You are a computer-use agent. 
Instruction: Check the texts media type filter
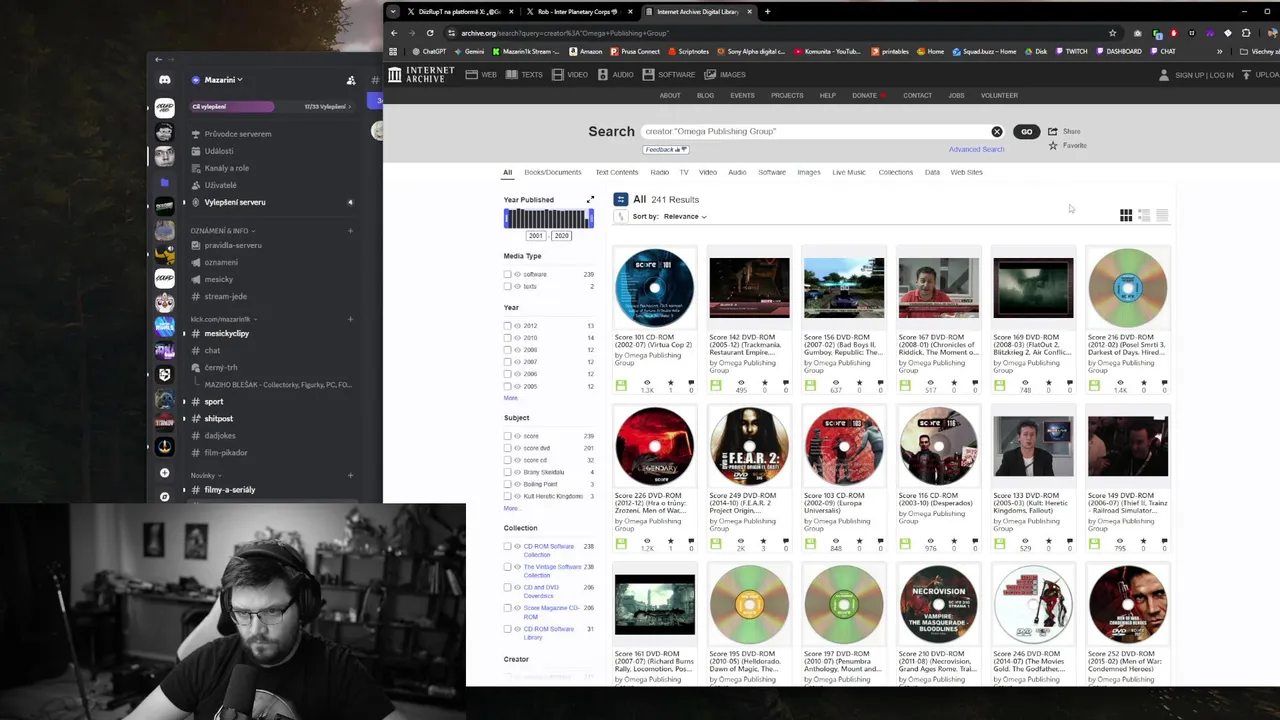pyautogui.click(x=508, y=286)
